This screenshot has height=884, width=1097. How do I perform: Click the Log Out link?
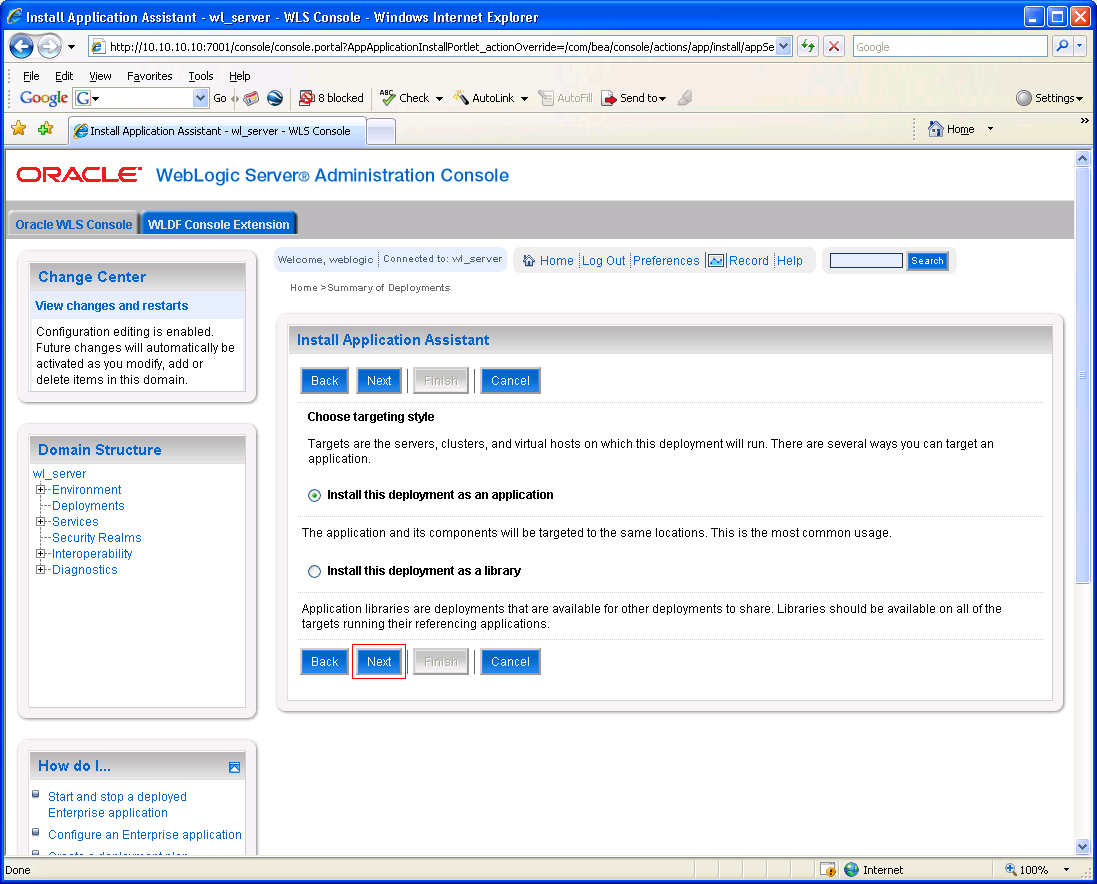click(x=603, y=261)
